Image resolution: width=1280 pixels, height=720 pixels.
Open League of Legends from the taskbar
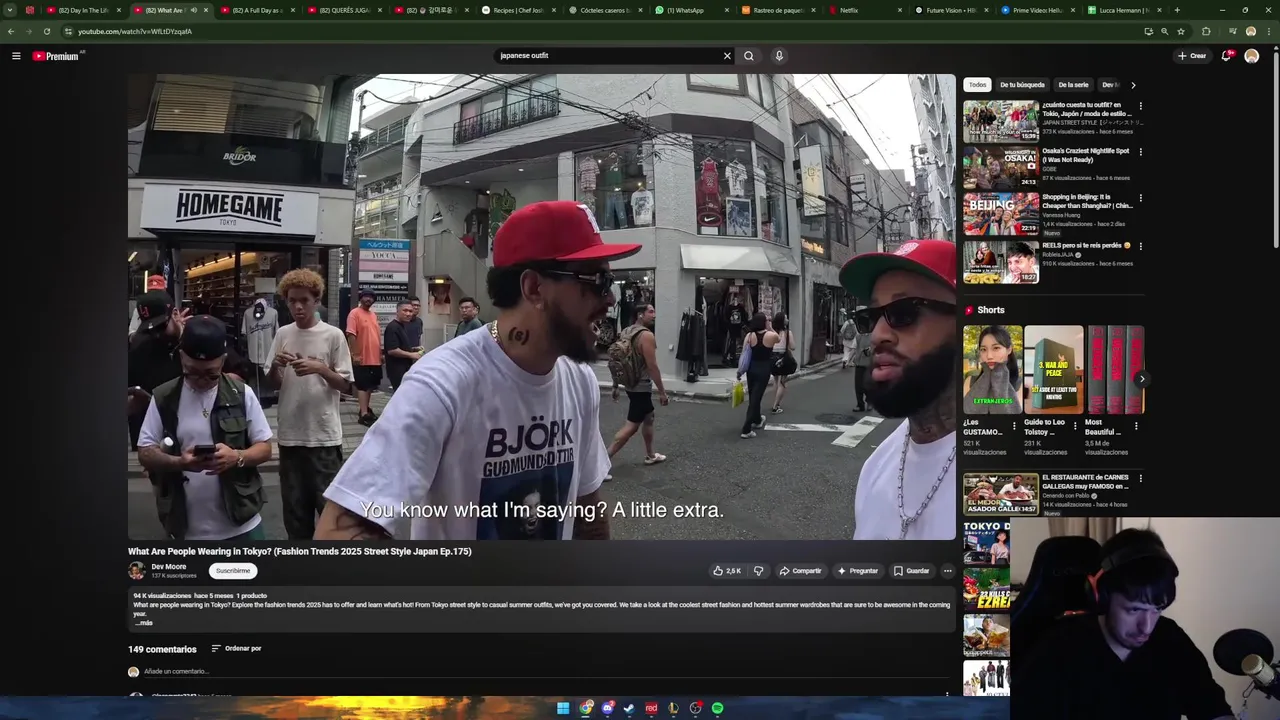pyautogui.click(x=674, y=708)
